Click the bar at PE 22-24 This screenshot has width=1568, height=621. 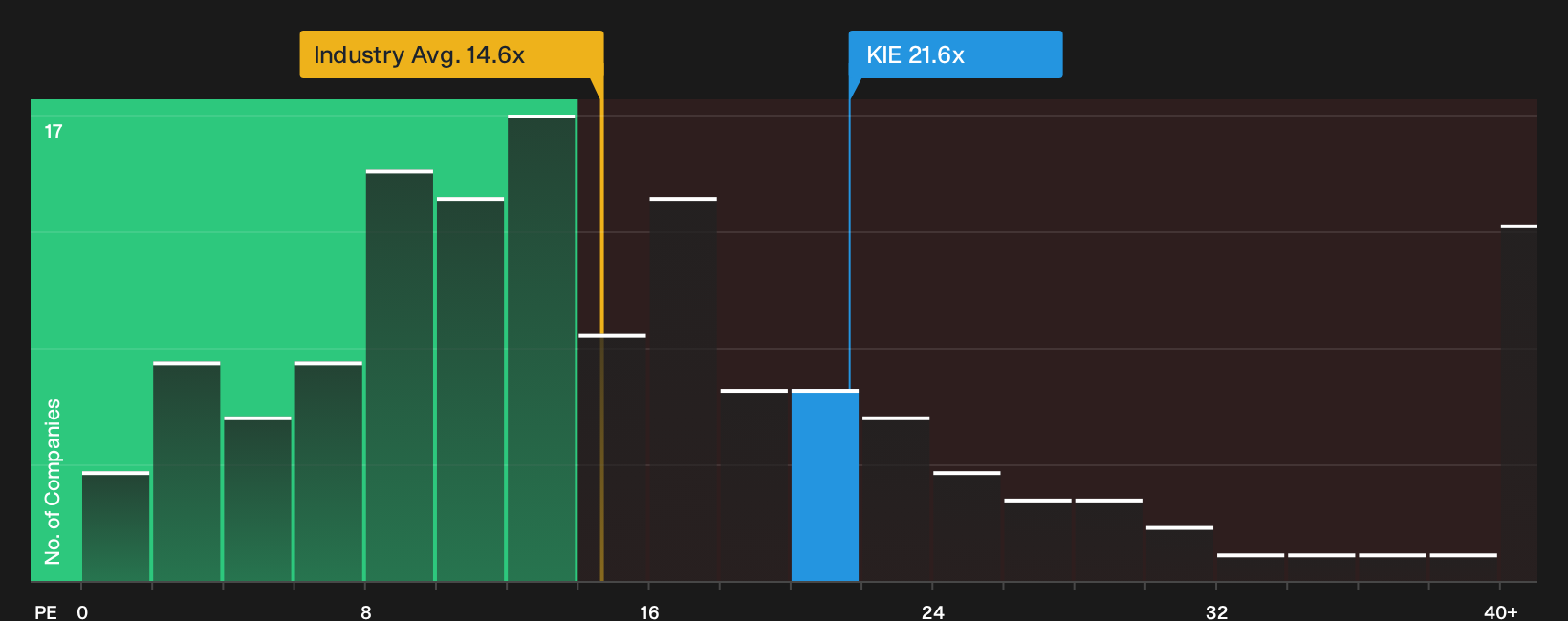[x=896, y=499]
